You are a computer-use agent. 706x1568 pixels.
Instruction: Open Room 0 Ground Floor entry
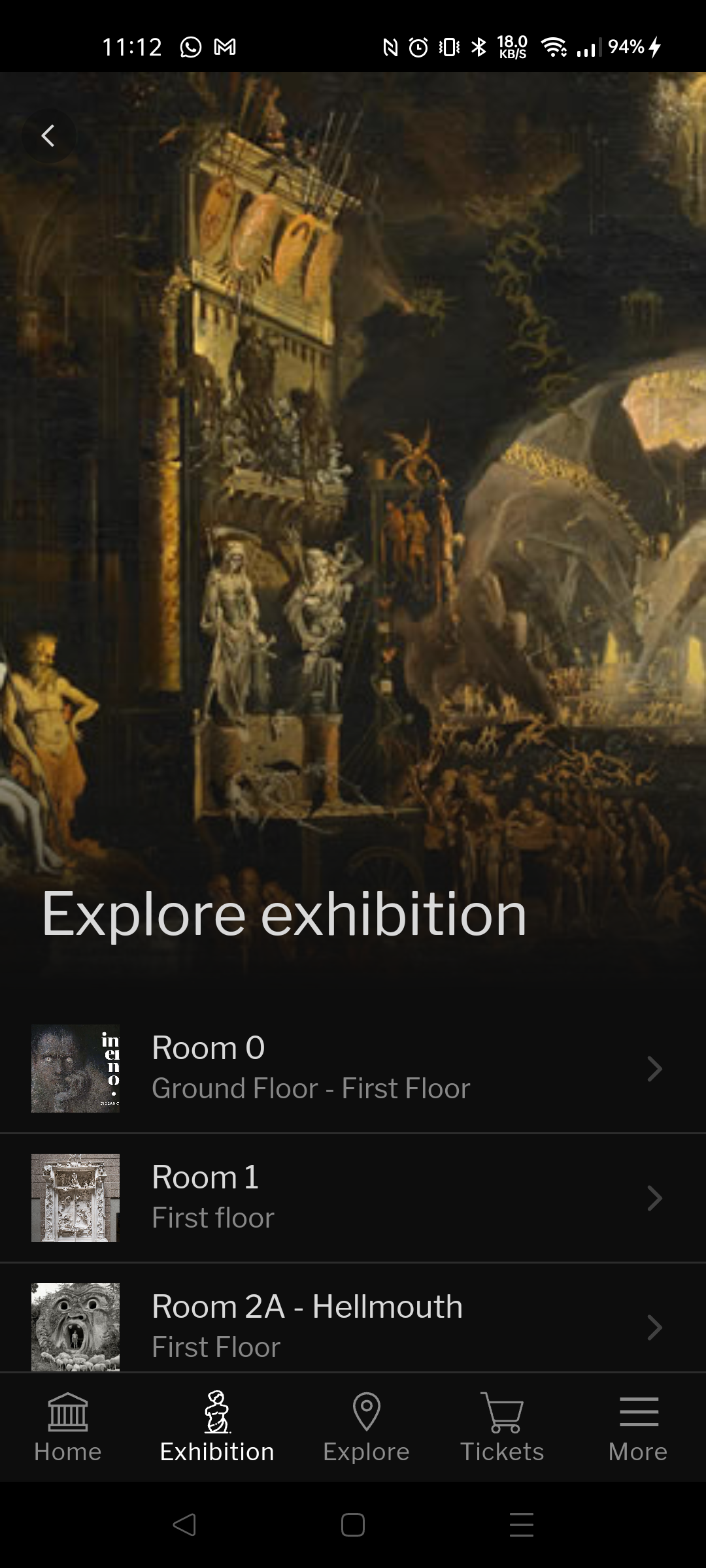tap(353, 1069)
